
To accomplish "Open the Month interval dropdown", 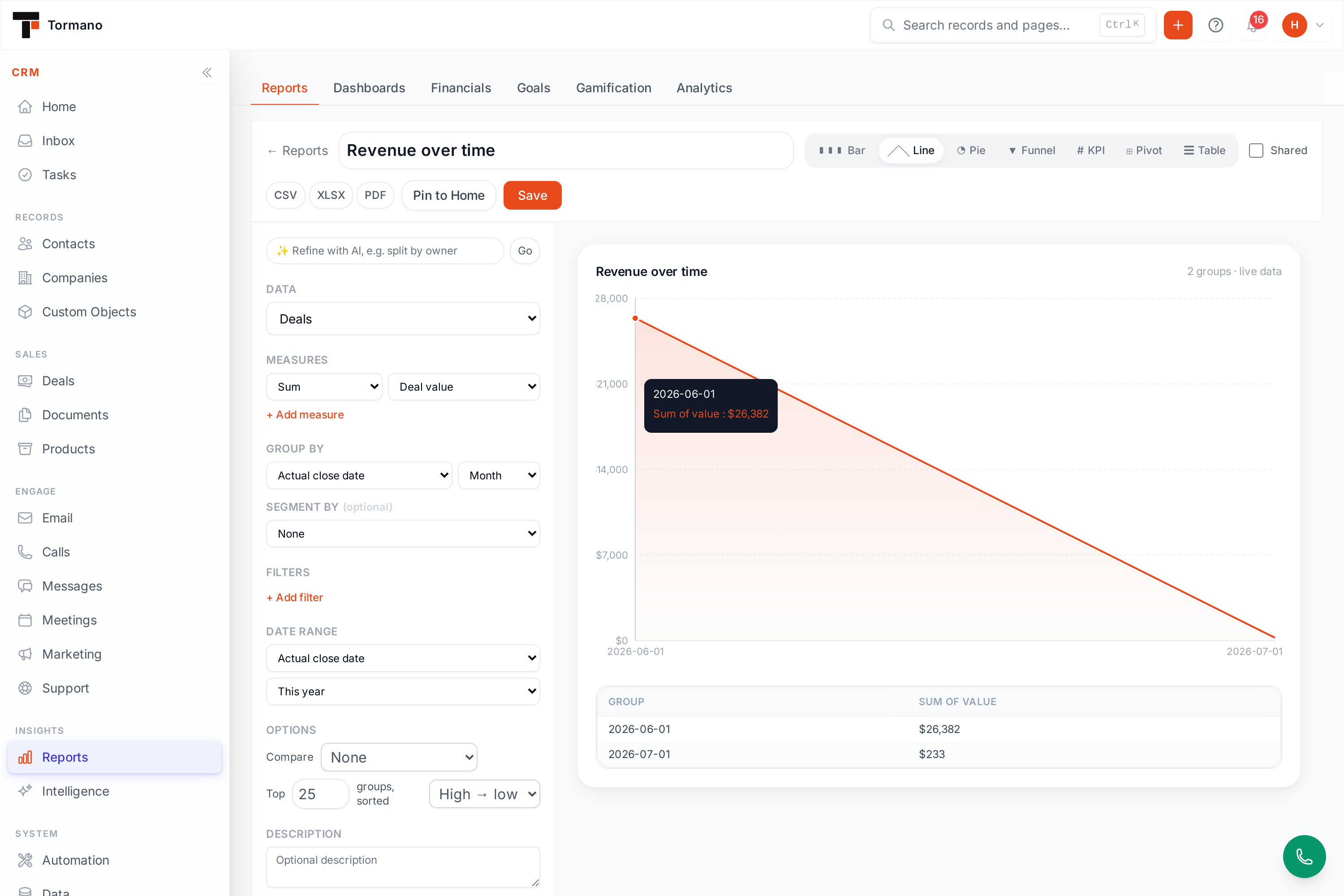I will coord(499,475).
